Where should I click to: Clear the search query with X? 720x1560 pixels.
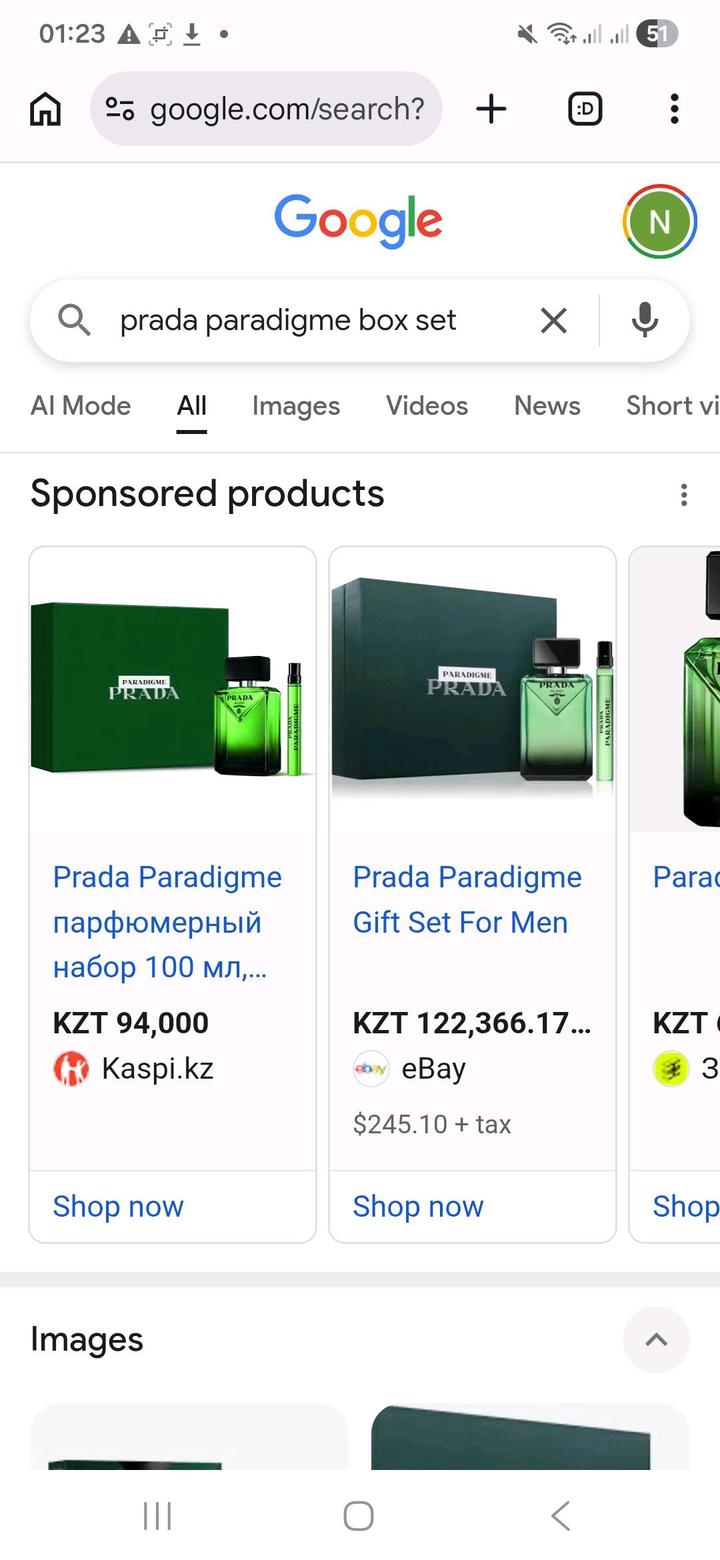(x=554, y=320)
